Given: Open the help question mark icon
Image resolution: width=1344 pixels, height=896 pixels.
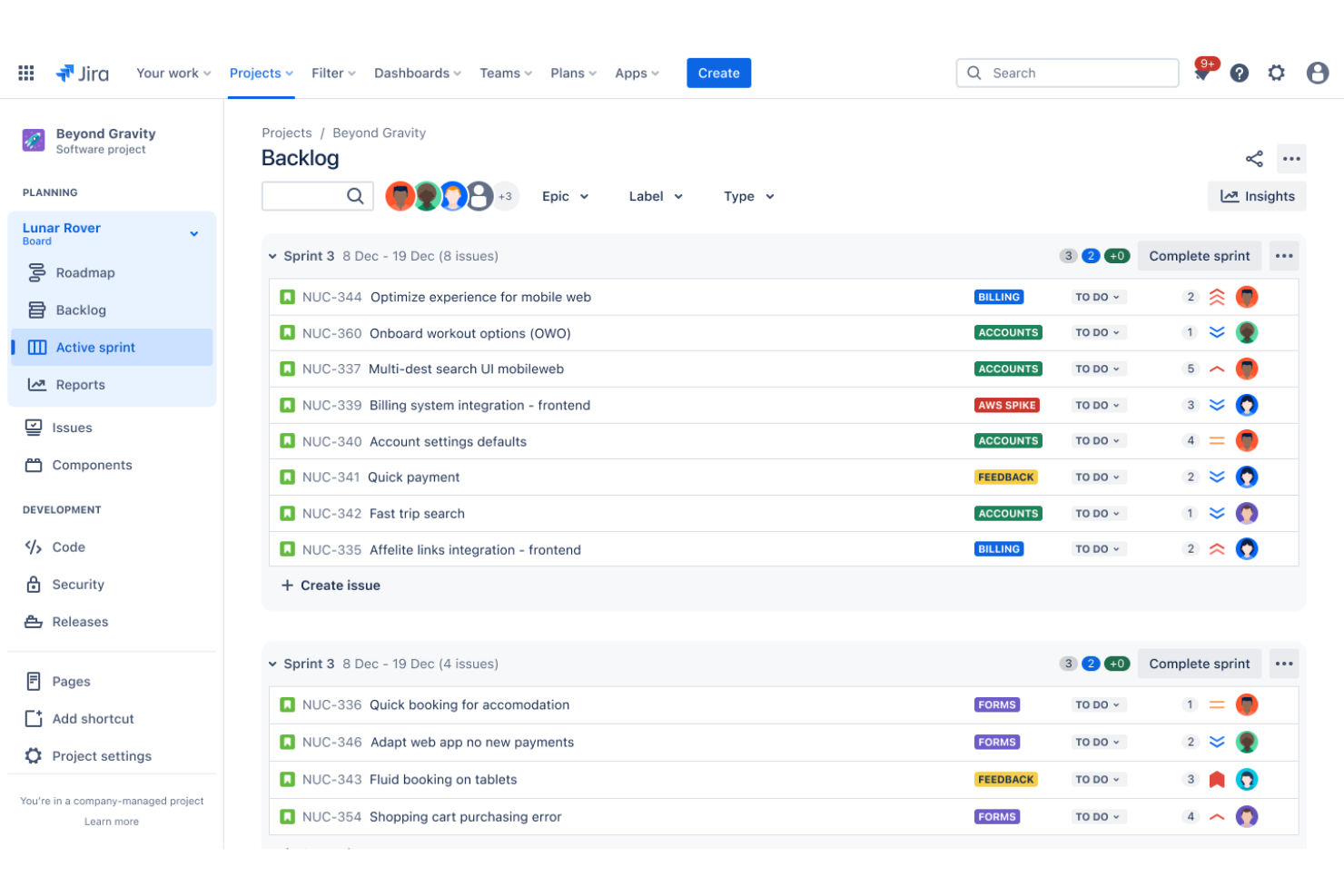Looking at the screenshot, I should tap(1240, 74).
